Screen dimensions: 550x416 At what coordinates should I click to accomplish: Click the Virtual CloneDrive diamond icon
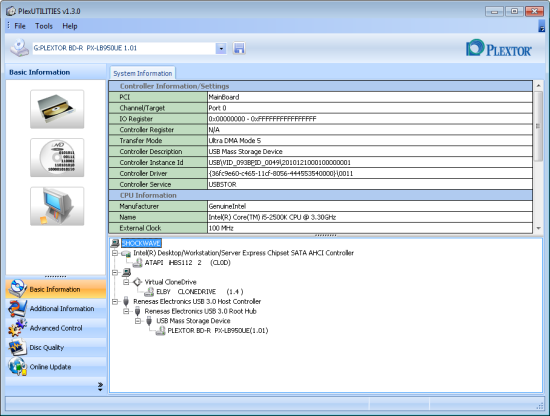tap(137, 282)
